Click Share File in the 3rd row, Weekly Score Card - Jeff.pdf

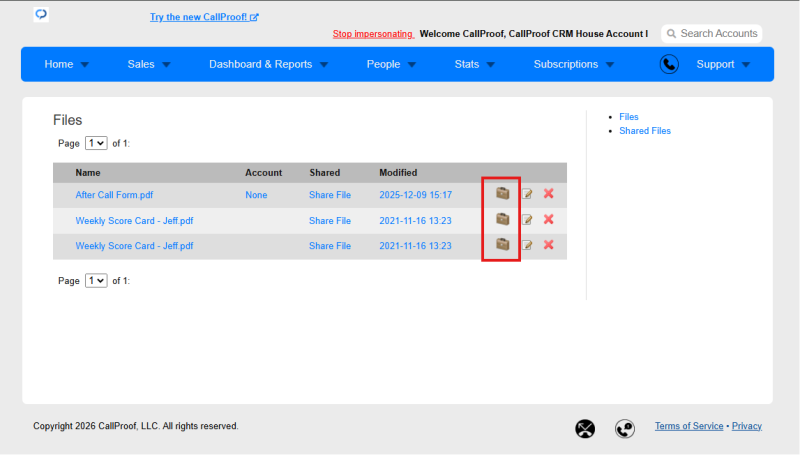coord(330,246)
